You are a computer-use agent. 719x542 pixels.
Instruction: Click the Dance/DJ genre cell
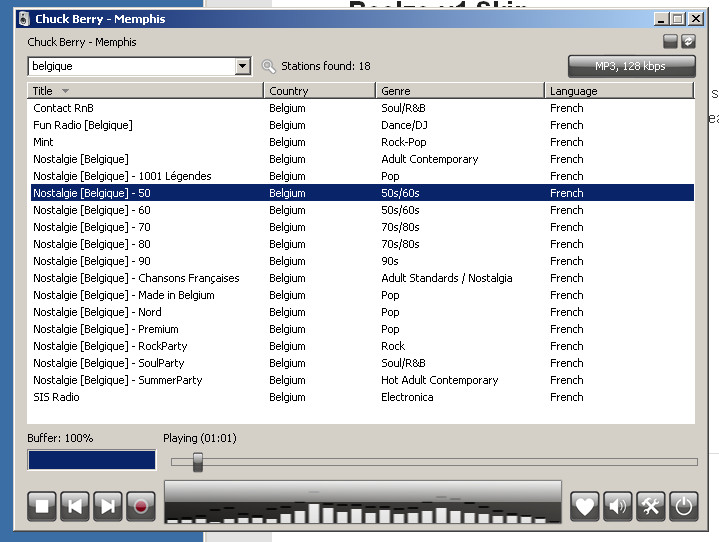tap(404, 125)
